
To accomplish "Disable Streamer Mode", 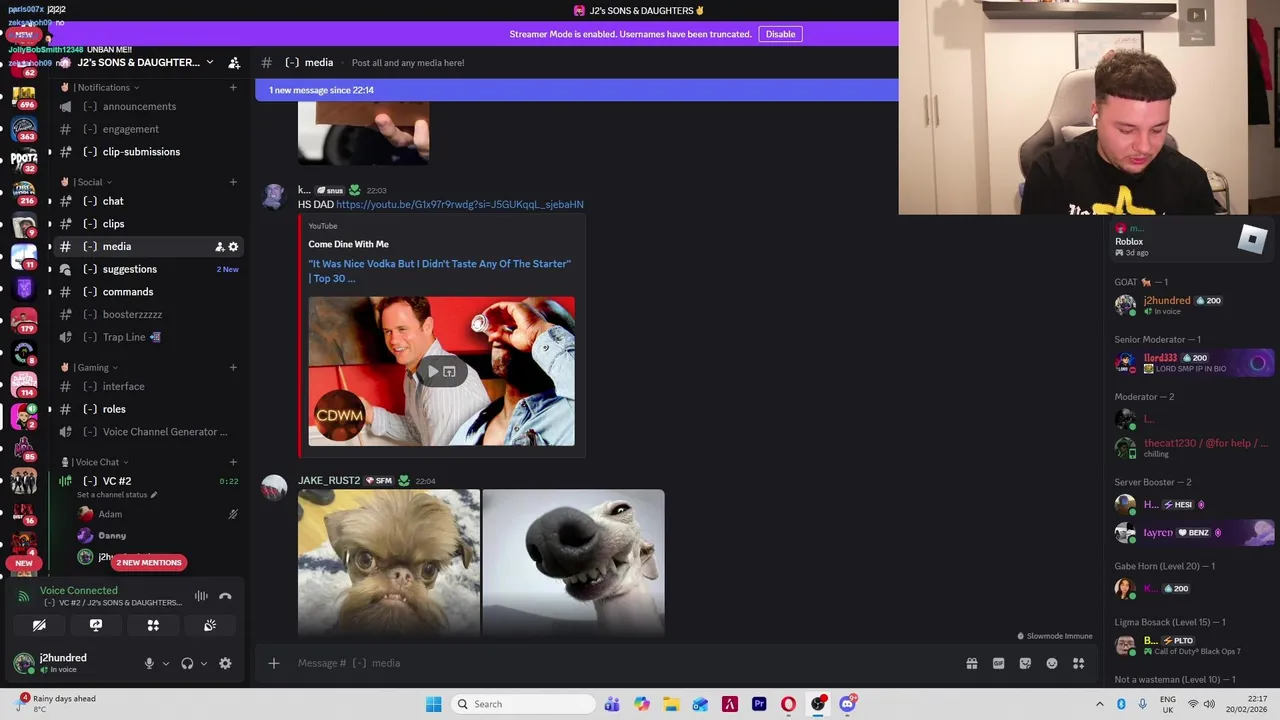I will (x=780, y=34).
